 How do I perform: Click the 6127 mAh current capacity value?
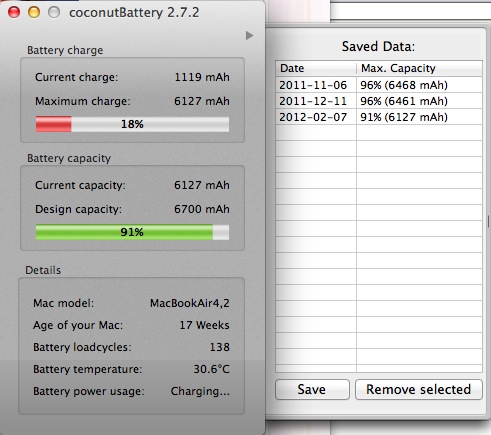[202, 185]
